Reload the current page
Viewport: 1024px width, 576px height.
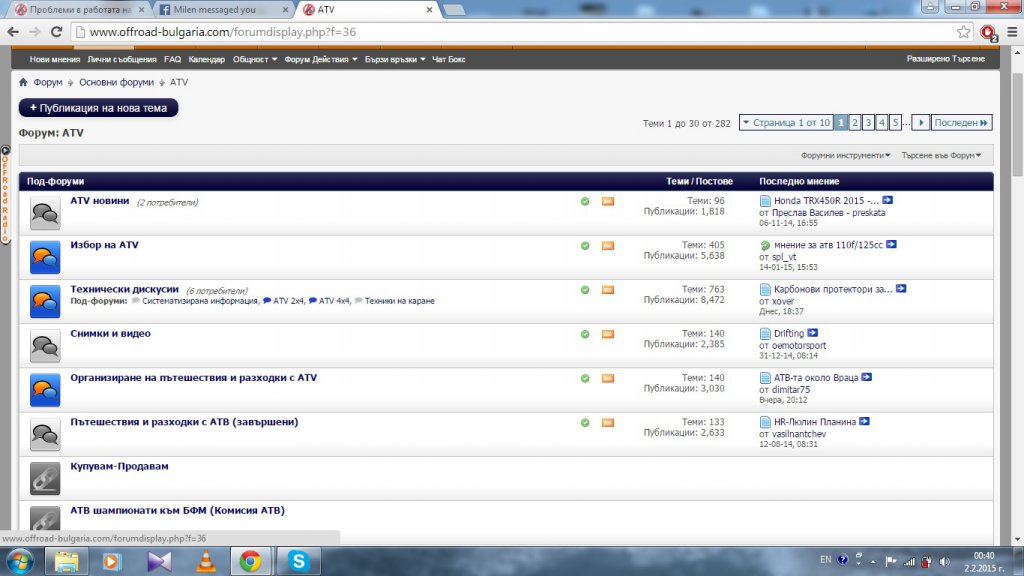pos(57,32)
